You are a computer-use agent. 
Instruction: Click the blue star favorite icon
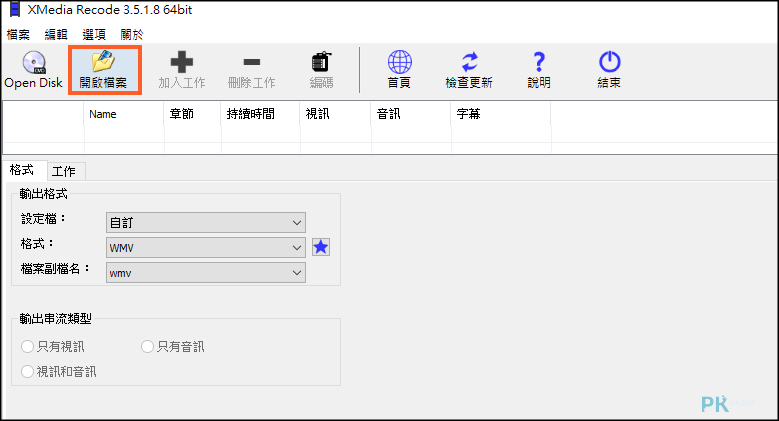coord(321,247)
